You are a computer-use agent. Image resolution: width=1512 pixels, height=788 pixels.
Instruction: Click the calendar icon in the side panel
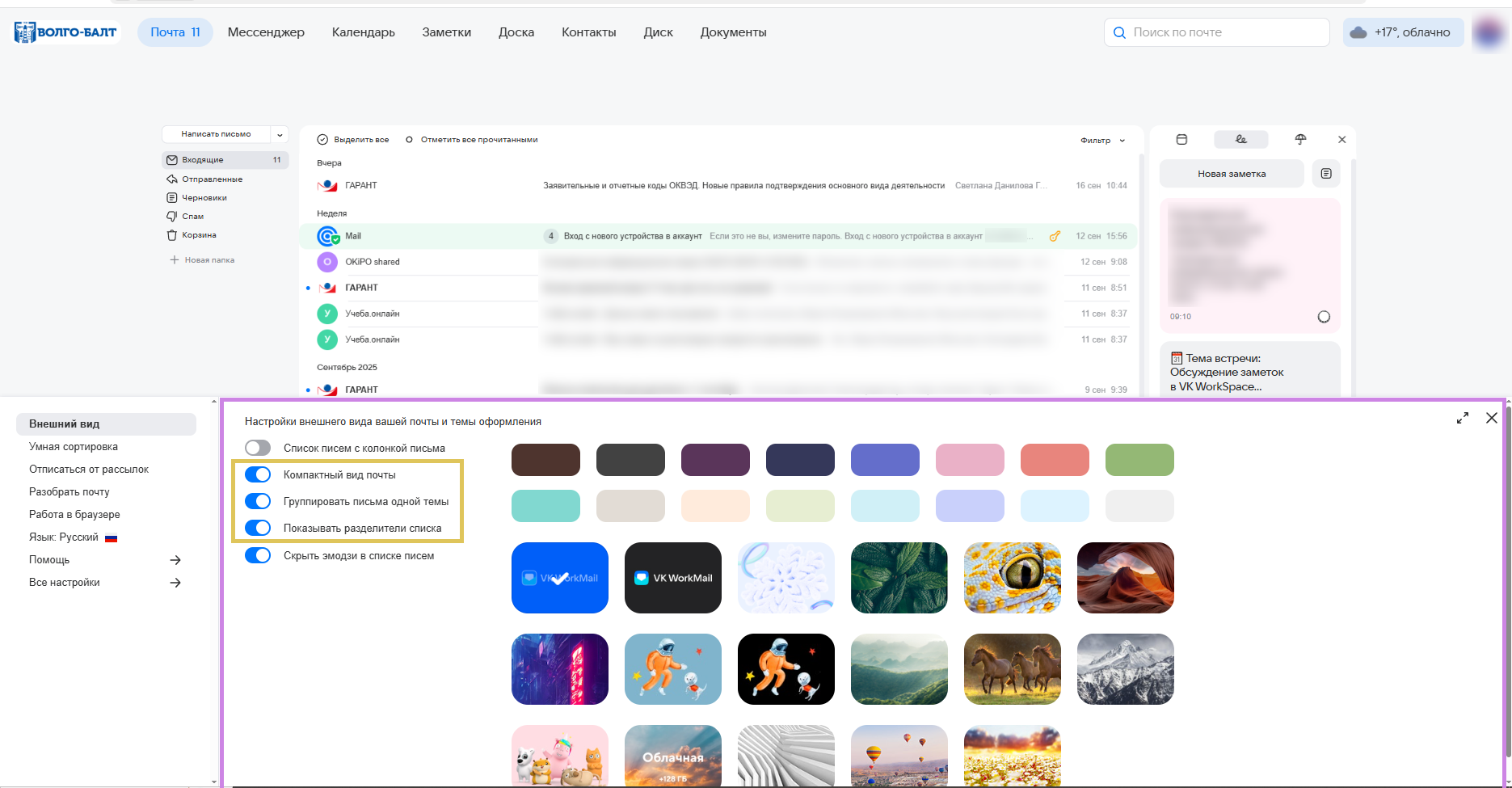(x=1181, y=140)
